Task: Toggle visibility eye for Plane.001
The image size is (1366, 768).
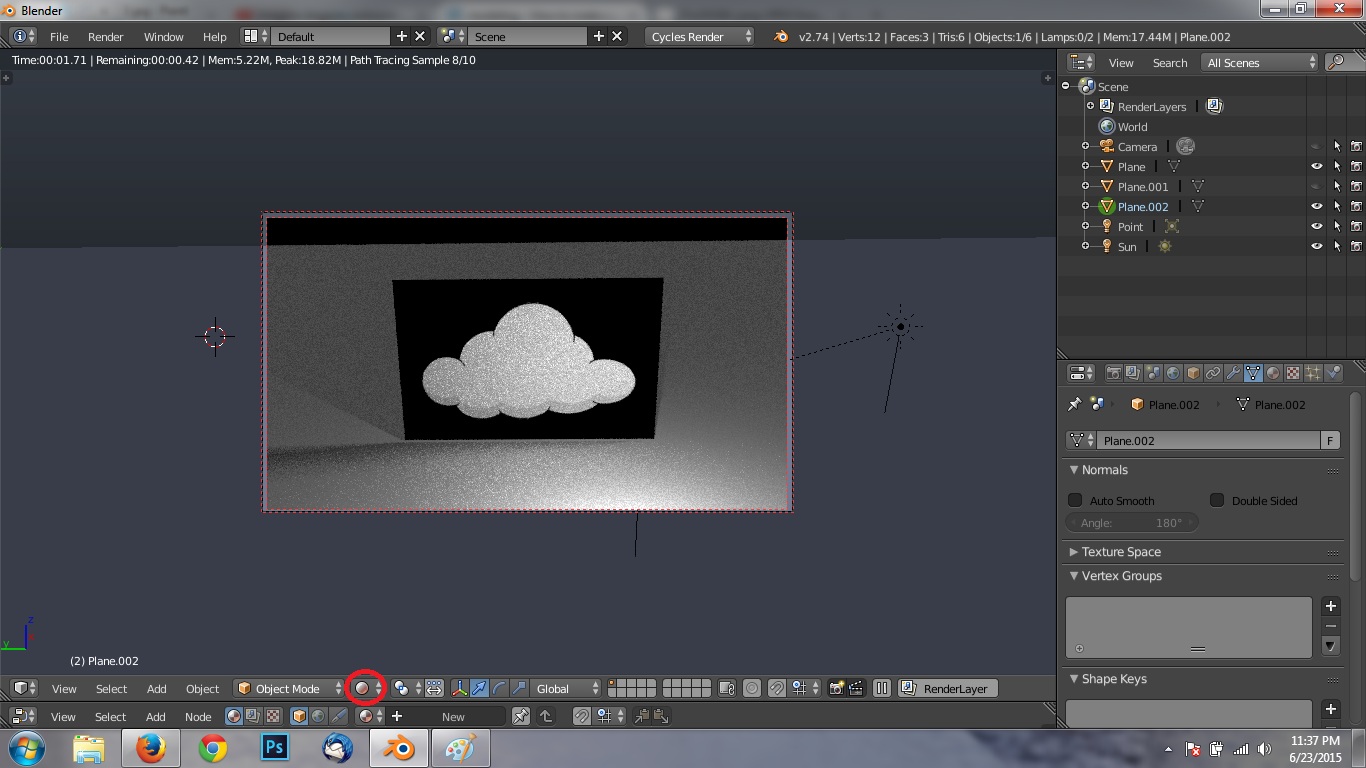Action: (1317, 186)
